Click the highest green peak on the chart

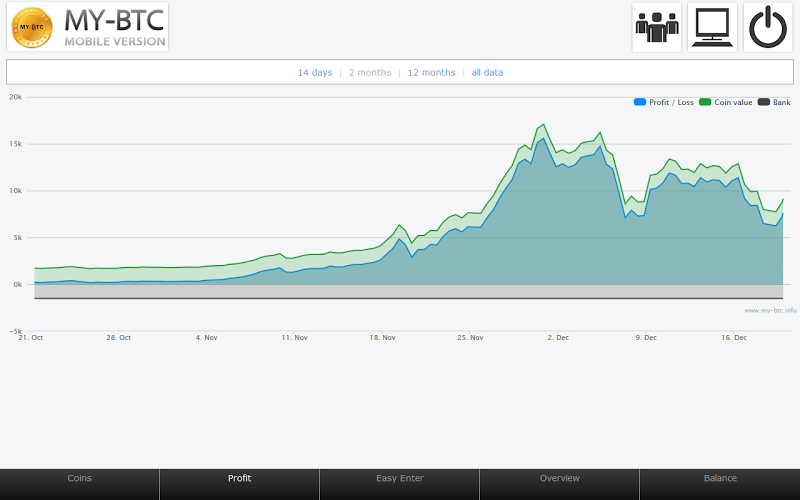(x=542, y=126)
